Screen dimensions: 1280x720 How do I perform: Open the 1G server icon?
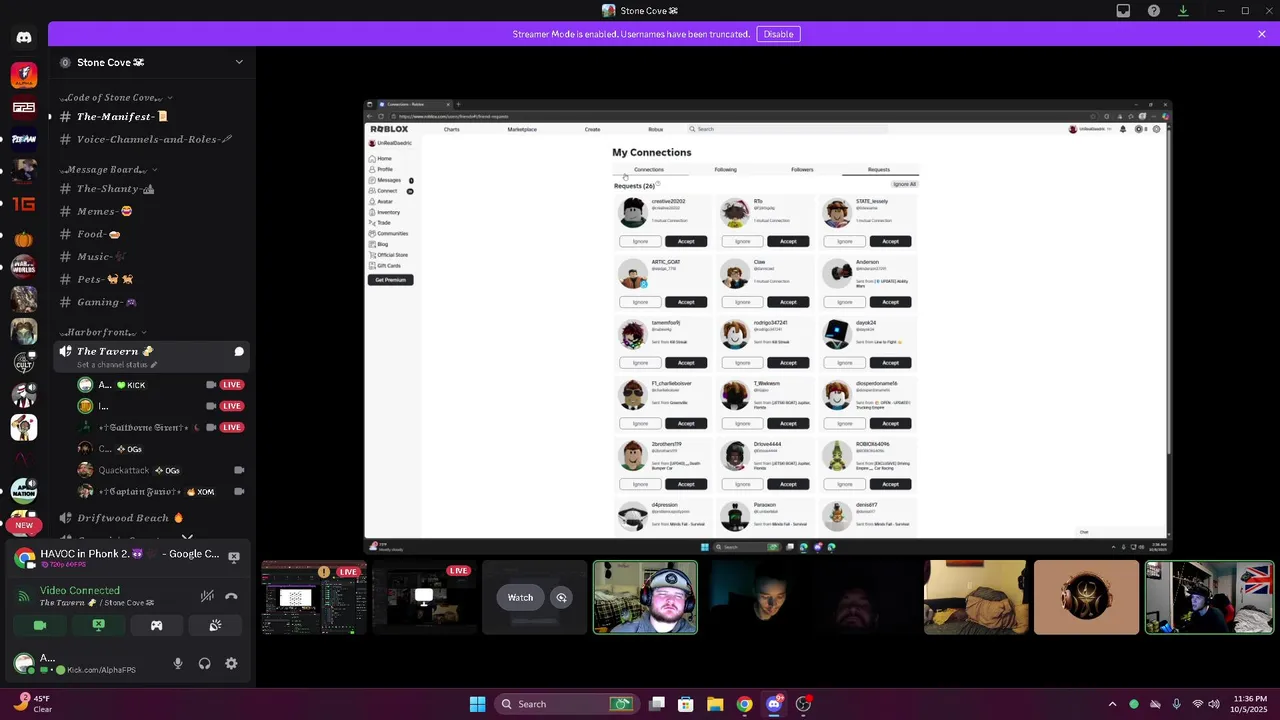[x=24, y=204]
